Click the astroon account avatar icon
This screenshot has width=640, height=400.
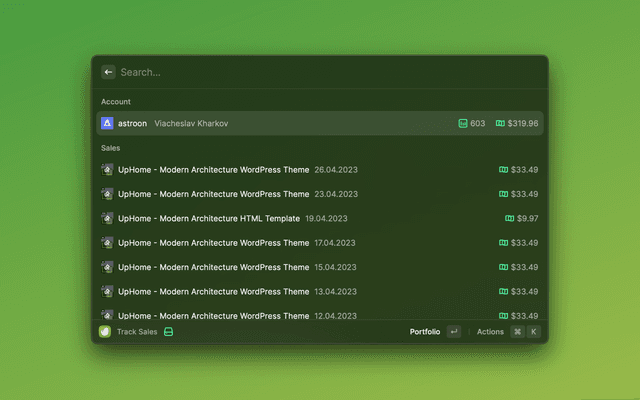pos(108,123)
